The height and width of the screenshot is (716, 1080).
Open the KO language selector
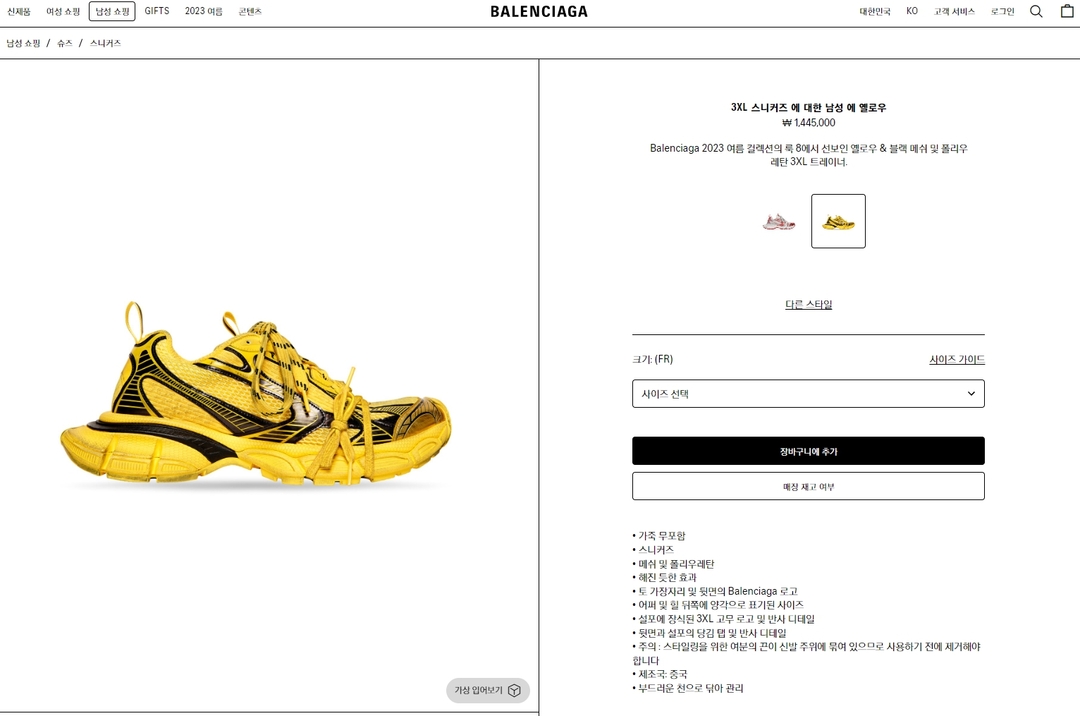912,11
